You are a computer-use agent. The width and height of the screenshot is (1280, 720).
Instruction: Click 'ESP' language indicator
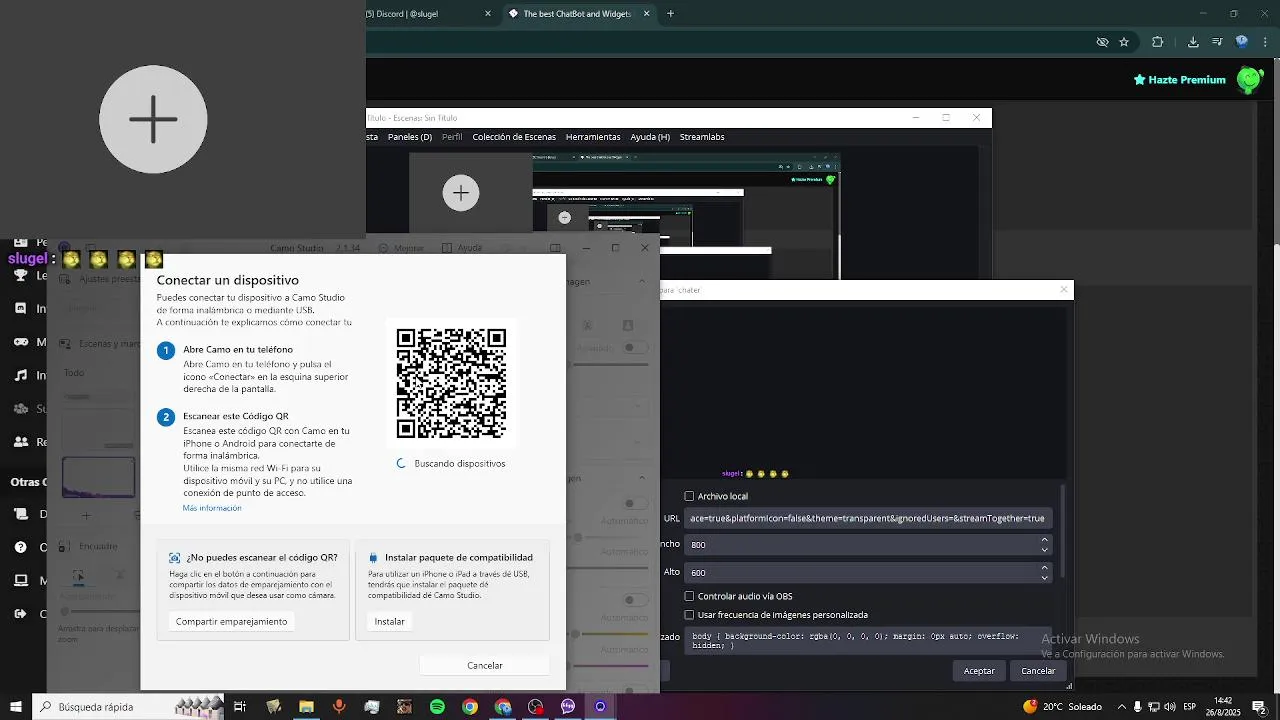[1190, 707]
